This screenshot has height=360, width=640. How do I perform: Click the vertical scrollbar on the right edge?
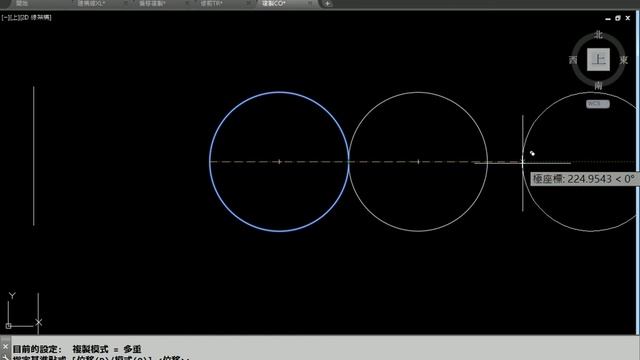coord(638,171)
